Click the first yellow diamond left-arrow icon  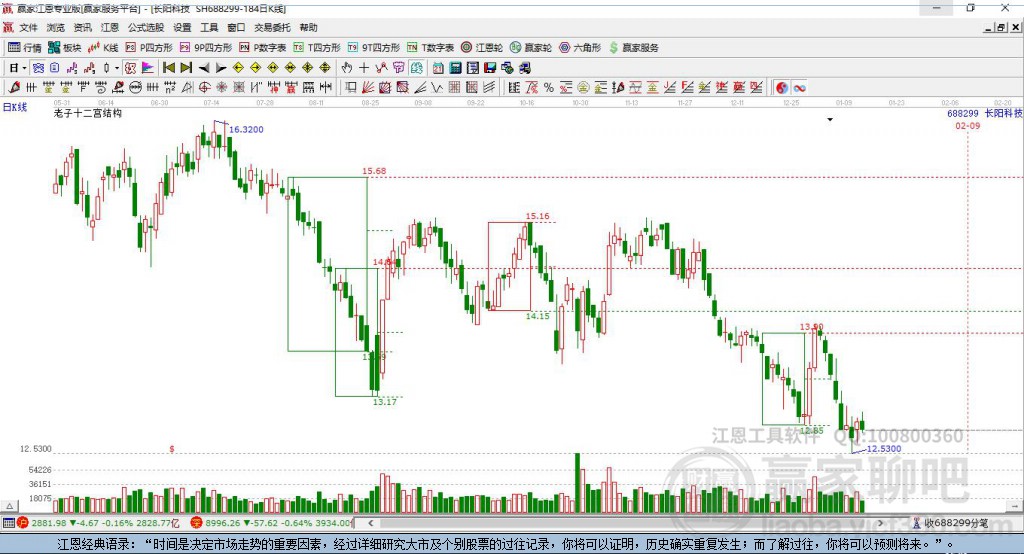pyautogui.click(x=238, y=68)
